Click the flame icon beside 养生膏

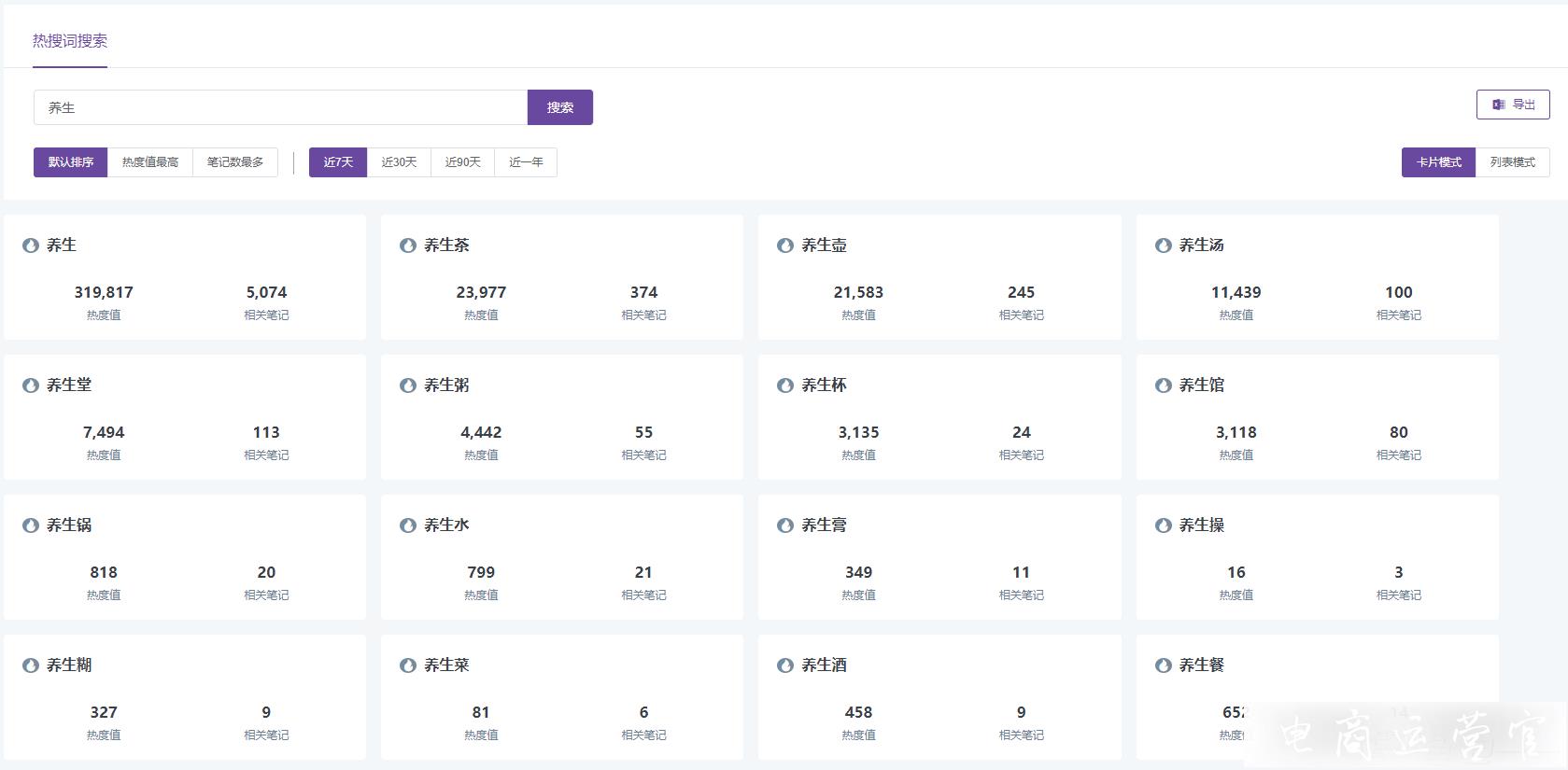[x=785, y=525]
